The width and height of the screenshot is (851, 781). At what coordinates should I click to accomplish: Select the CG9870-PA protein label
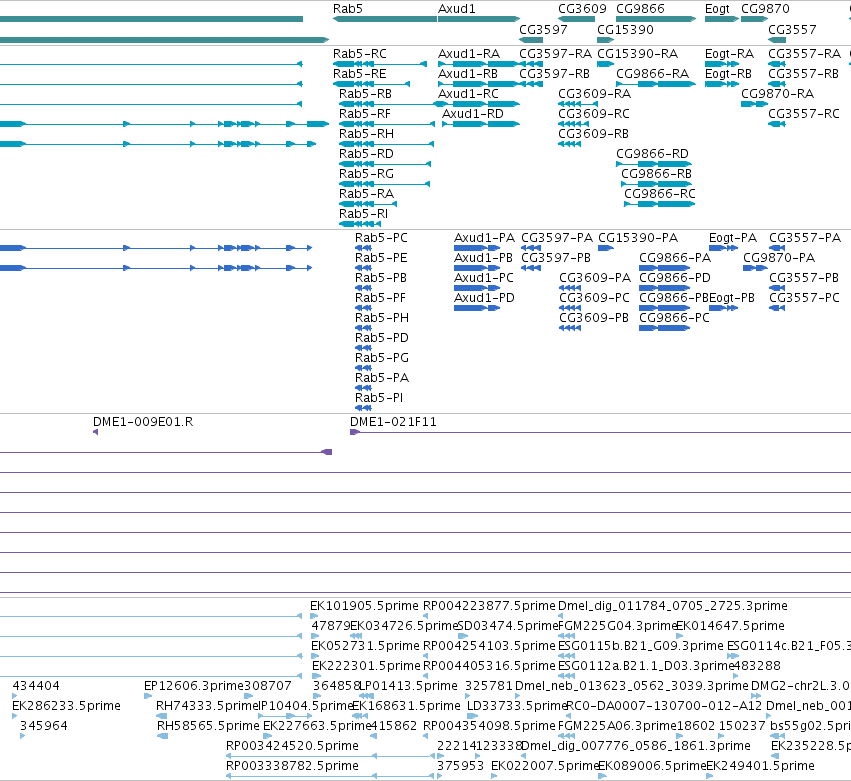779,258
